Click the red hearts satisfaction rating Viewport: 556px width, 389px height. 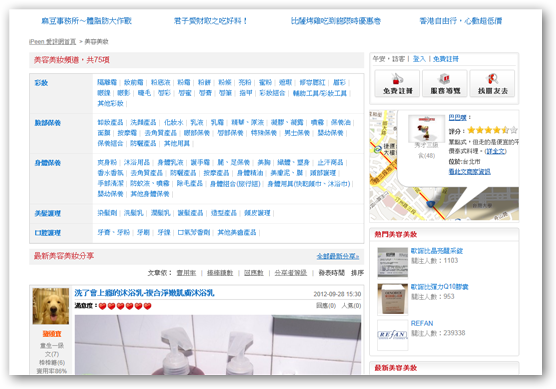pyautogui.click(x=125, y=306)
